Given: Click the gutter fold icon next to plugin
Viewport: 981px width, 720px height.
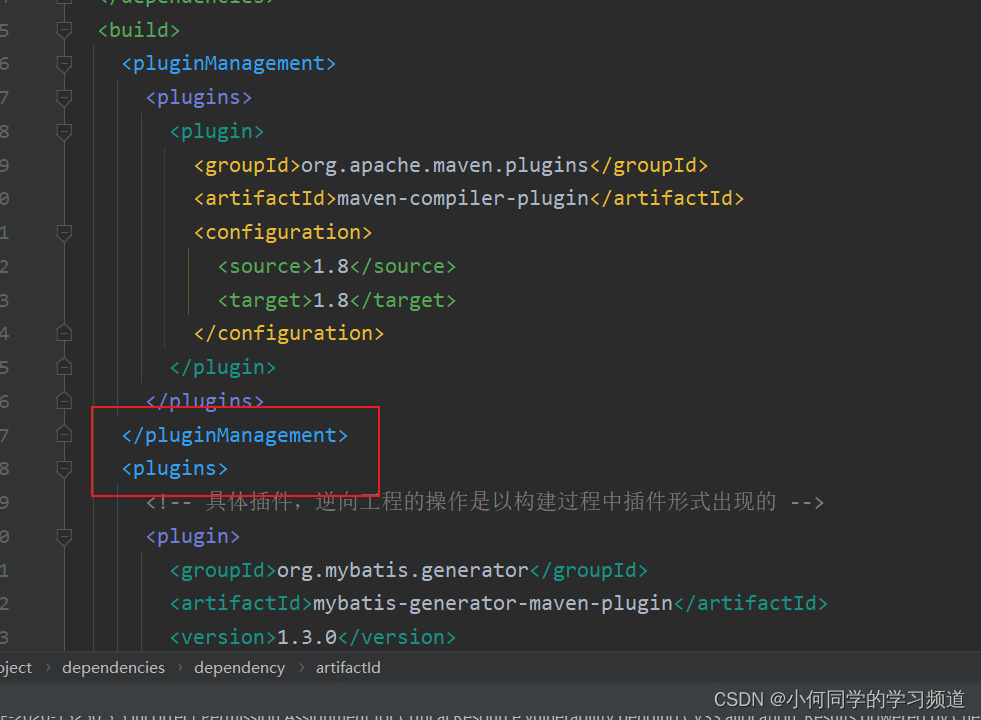Looking at the screenshot, I should pyautogui.click(x=64, y=131).
